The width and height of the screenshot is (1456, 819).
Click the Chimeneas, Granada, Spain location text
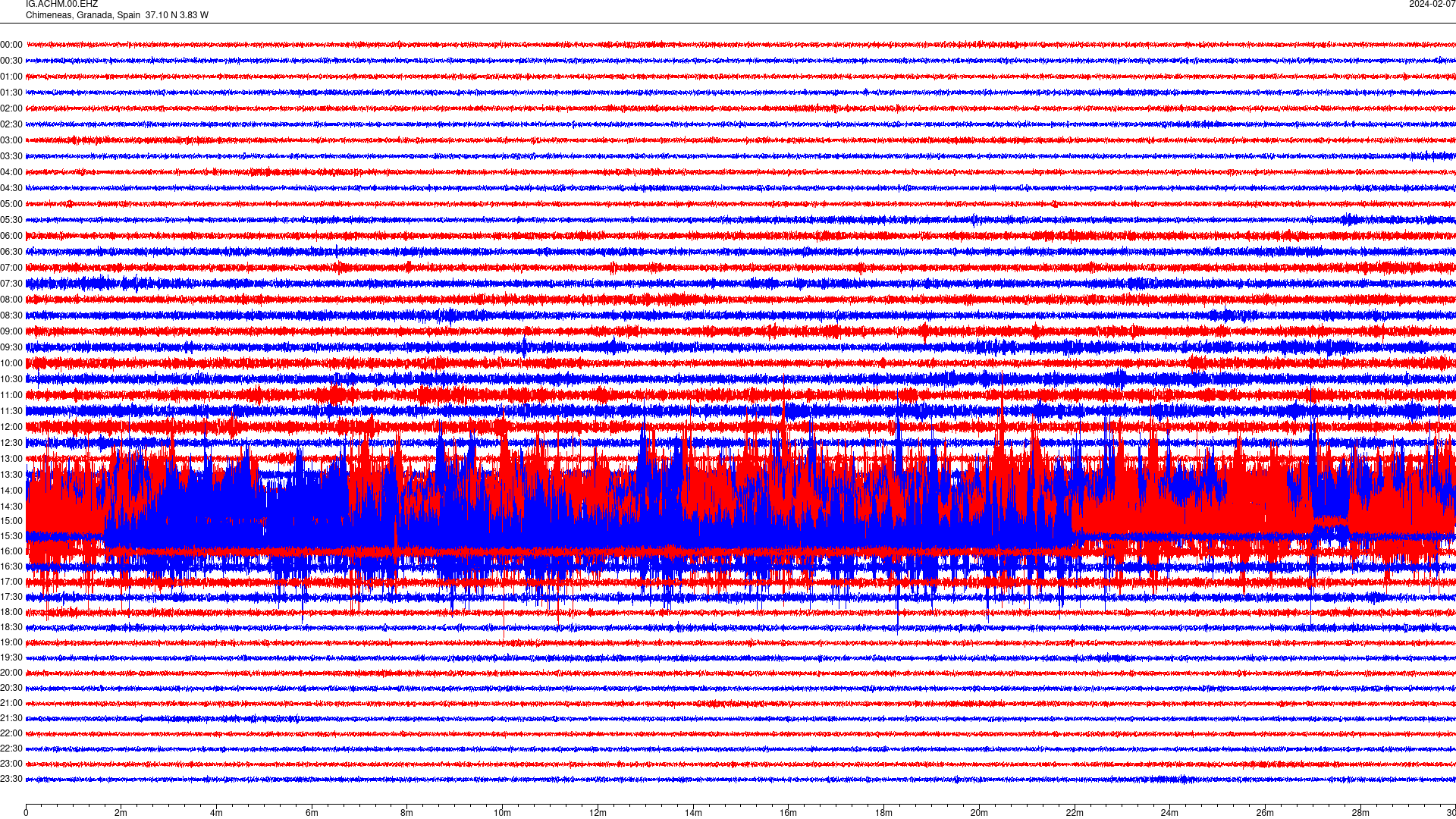83,15
